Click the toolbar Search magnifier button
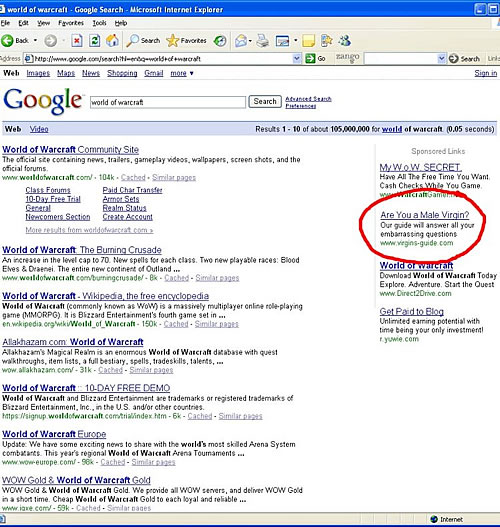500x527 pixels. (x=143, y=41)
